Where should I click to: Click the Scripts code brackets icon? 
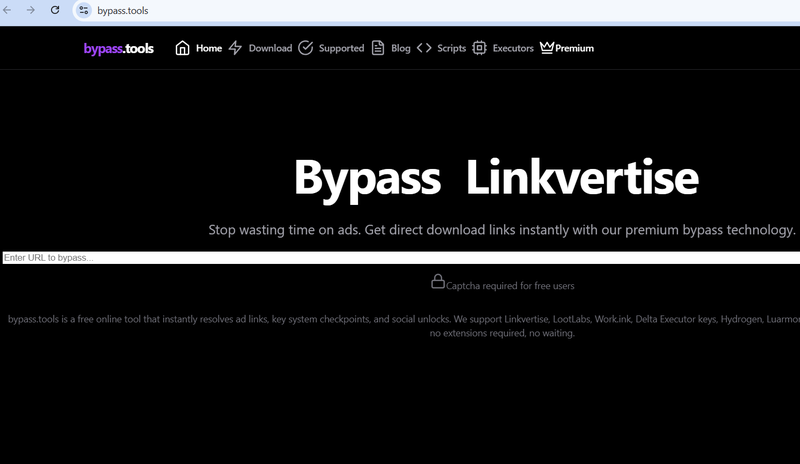tap(424, 48)
